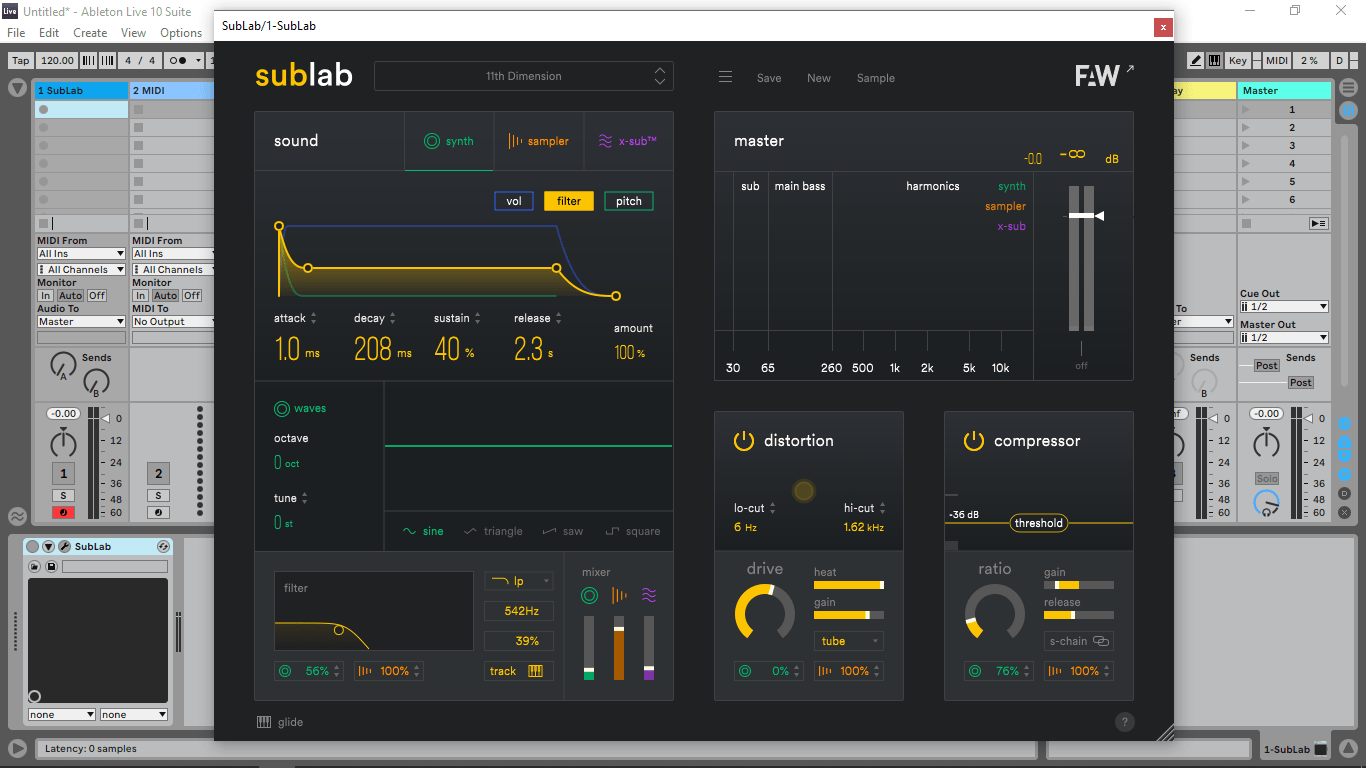Image resolution: width=1366 pixels, height=768 pixels.
Task: Open the Options menu
Action: pos(181,33)
